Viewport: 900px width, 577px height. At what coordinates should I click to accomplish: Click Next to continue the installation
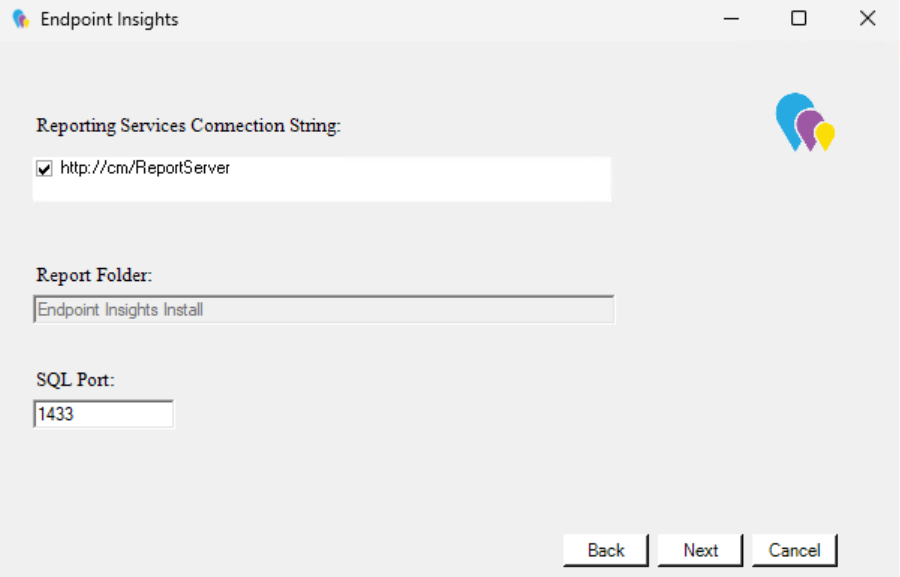coord(700,549)
